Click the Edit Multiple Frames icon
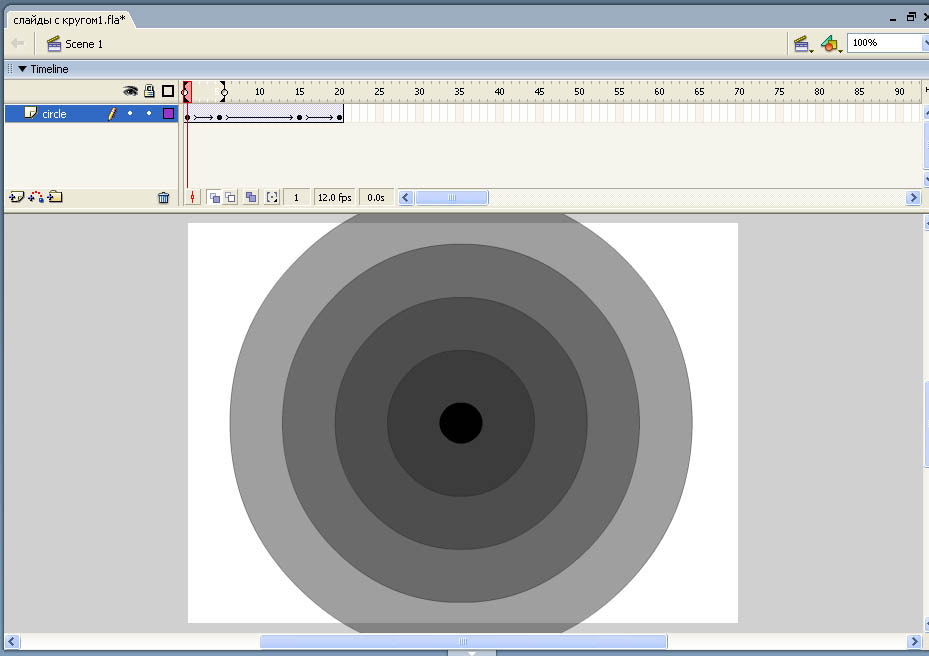This screenshot has height=656, width=929. (x=251, y=198)
